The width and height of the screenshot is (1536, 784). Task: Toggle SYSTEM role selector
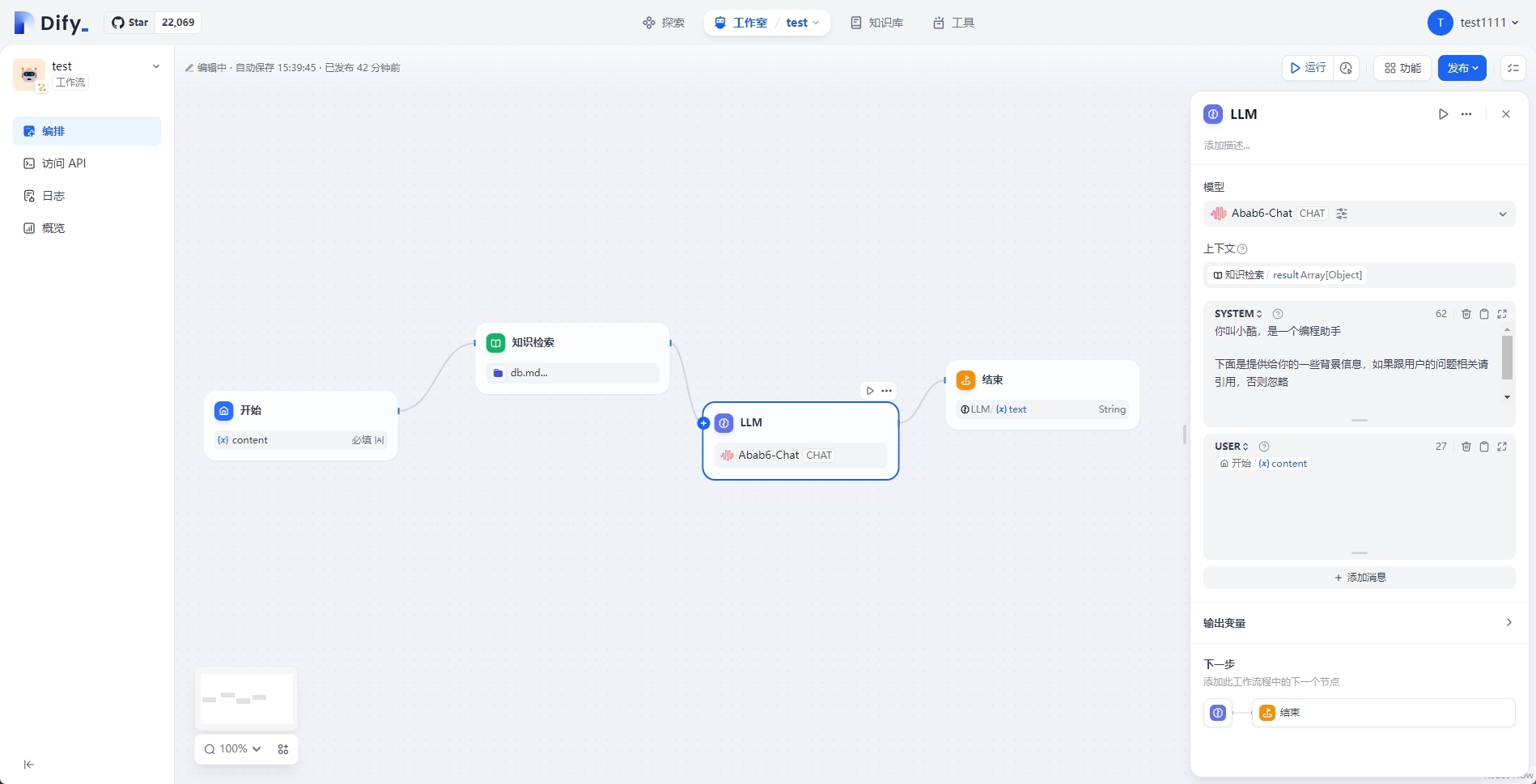pyautogui.click(x=1237, y=314)
